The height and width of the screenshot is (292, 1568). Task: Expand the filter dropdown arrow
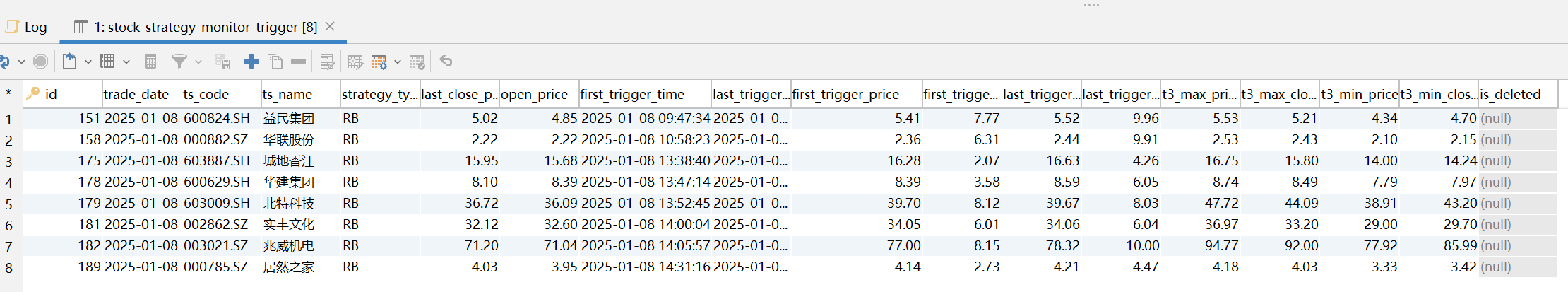coord(198,62)
